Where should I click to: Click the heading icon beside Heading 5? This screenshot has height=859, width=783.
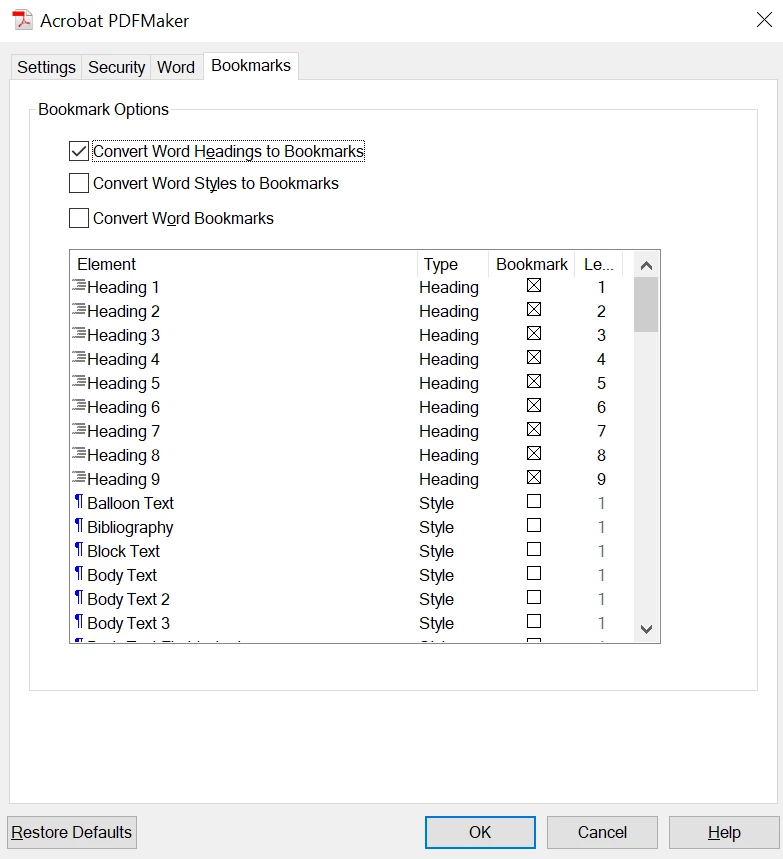point(79,382)
